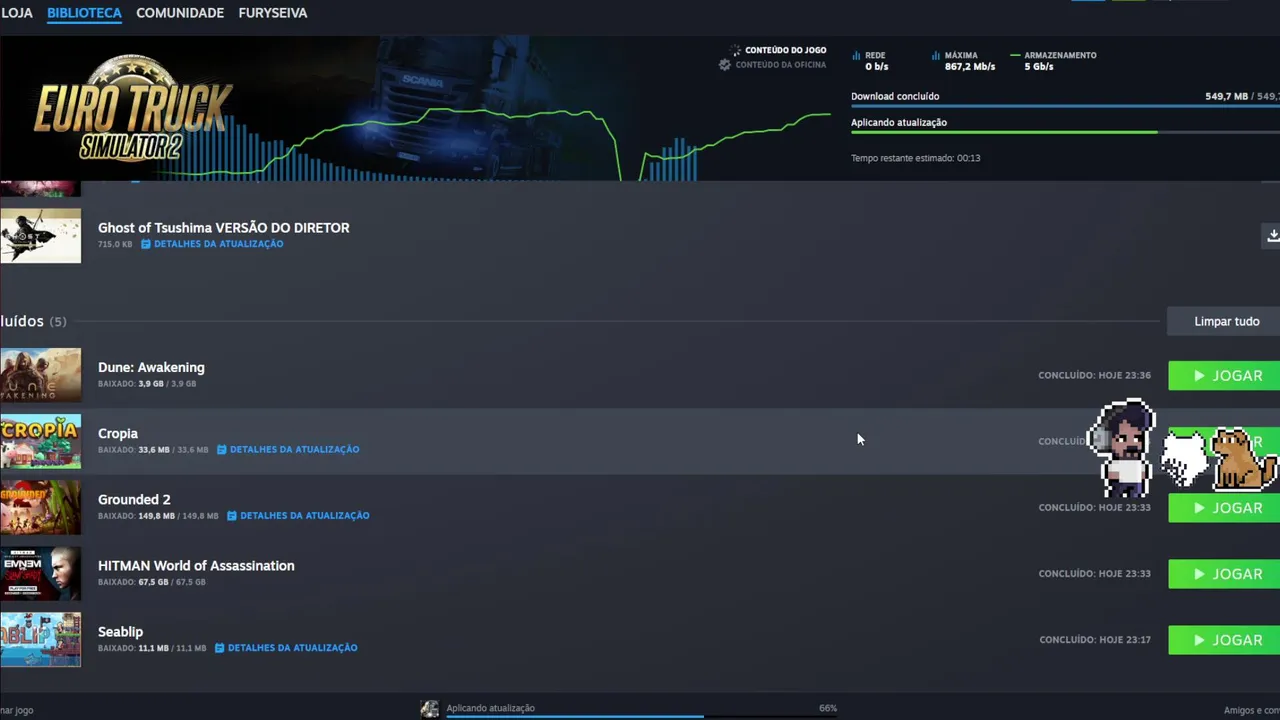This screenshot has height=720, width=1280.
Task: Click the text Tempo restante estimado: 00:13
Action: coord(915,158)
